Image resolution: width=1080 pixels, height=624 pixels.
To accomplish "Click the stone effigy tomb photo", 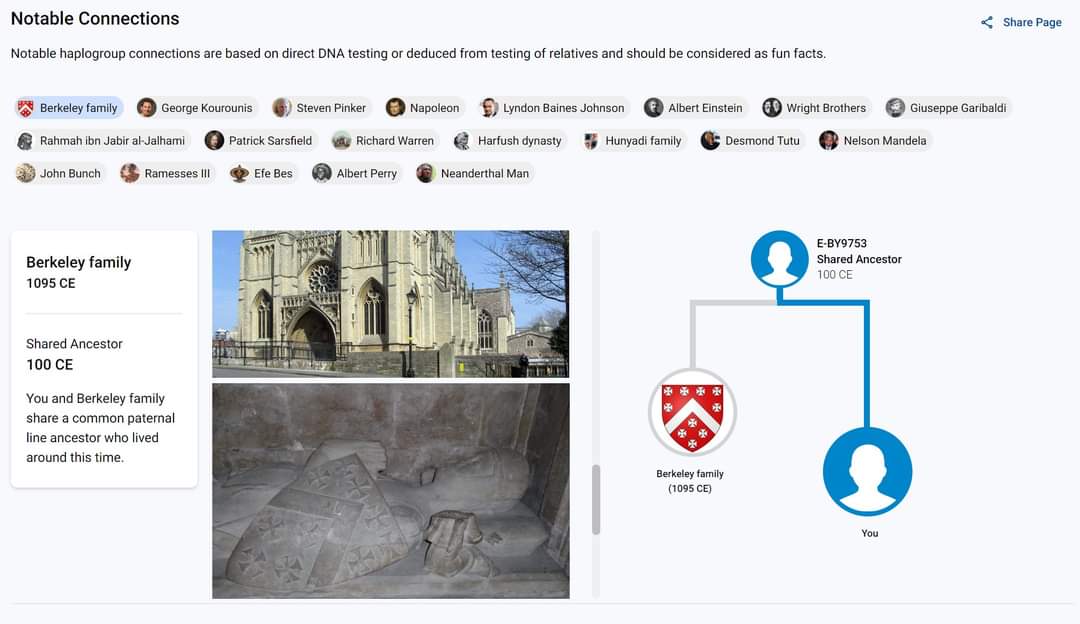I will pos(391,491).
